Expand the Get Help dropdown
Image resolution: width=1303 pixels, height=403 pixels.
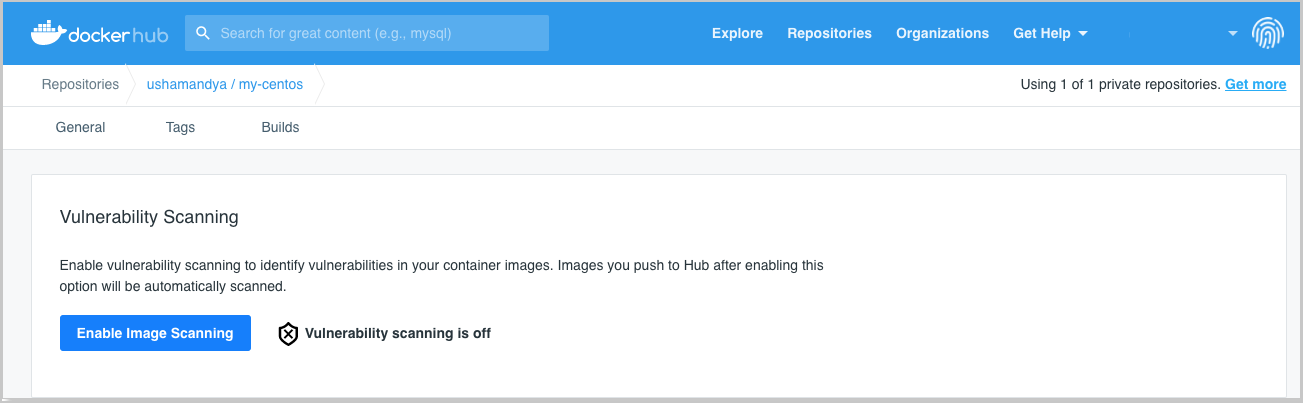coord(1050,33)
